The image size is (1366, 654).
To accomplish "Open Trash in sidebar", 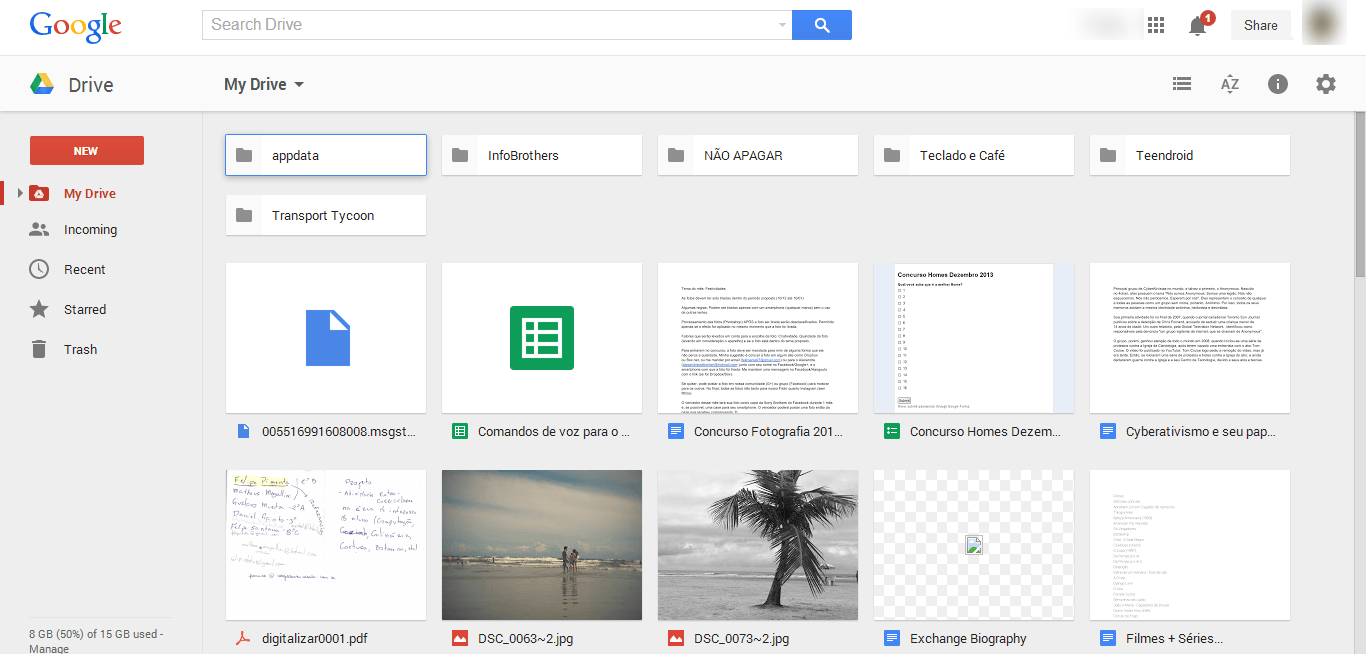I will click(80, 349).
